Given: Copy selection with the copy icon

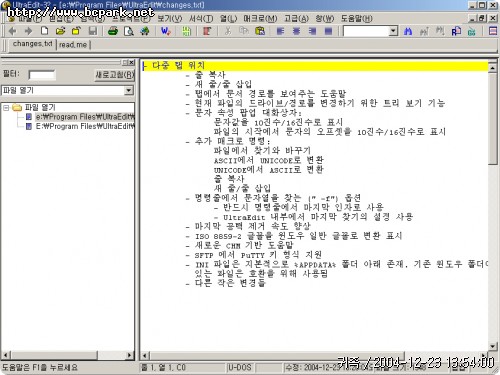Looking at the screenshot, I should point(244,31).
